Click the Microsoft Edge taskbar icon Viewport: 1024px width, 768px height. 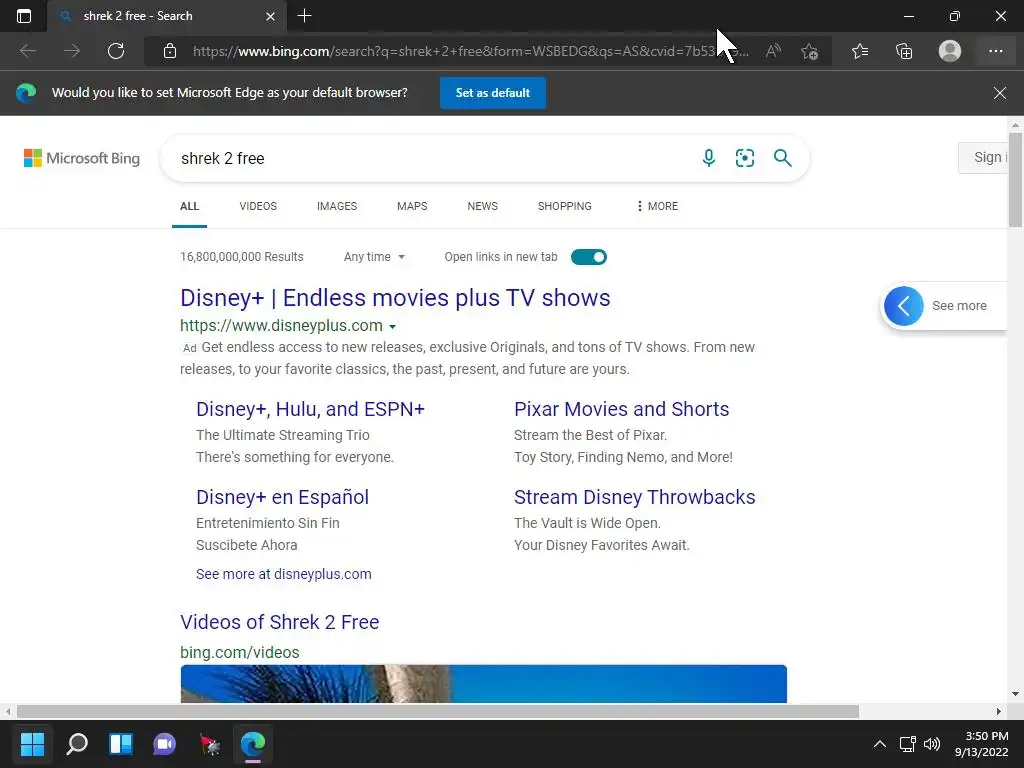pos(253,744)
